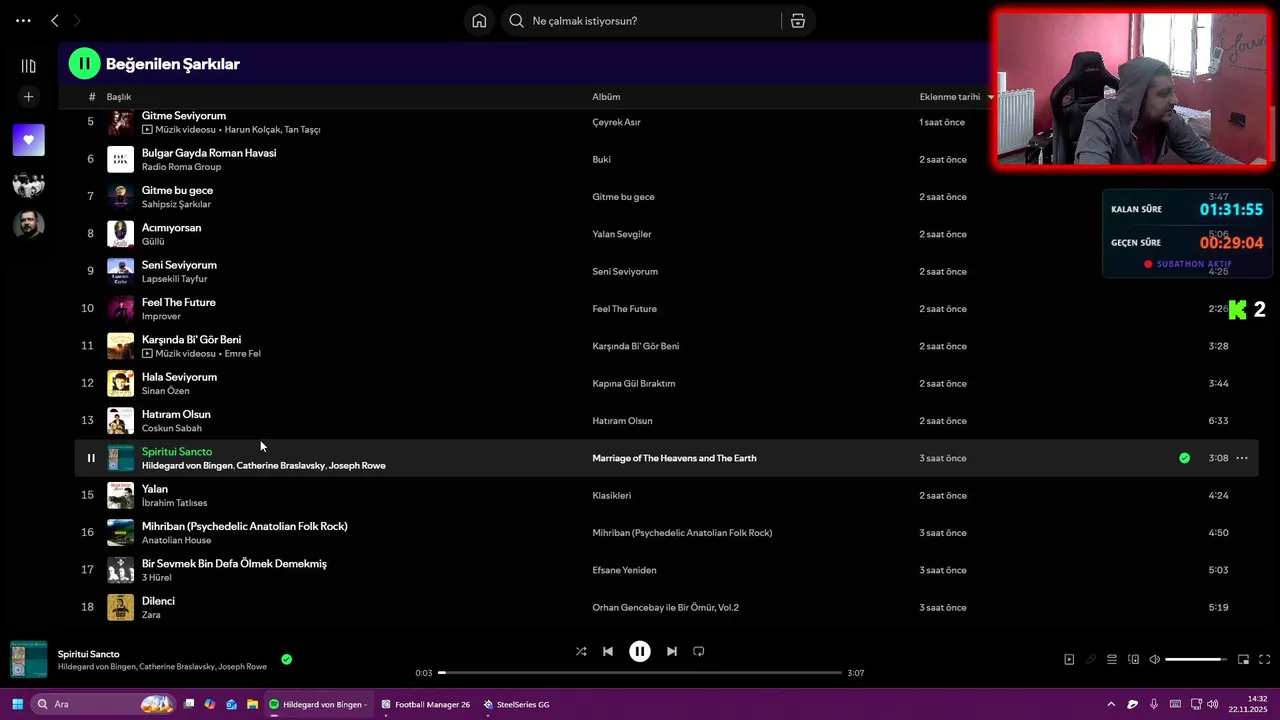This screenshot has height=720, width=1280.
Task: Open album Orhan Gencebay ile Bir Ömür, Vol.2
Action: [666, 607]
